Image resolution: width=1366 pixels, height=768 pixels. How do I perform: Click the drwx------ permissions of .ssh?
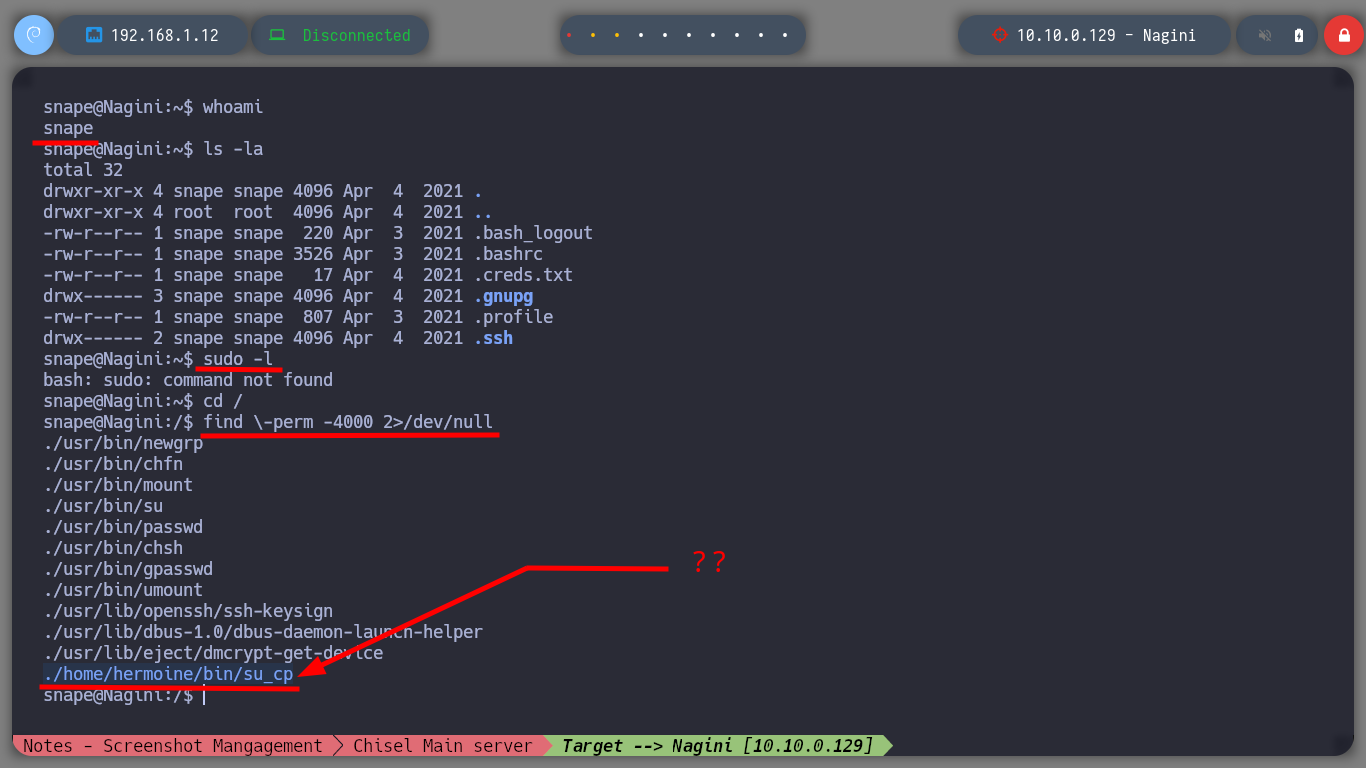pyautogui.click(x=93, y=338)
